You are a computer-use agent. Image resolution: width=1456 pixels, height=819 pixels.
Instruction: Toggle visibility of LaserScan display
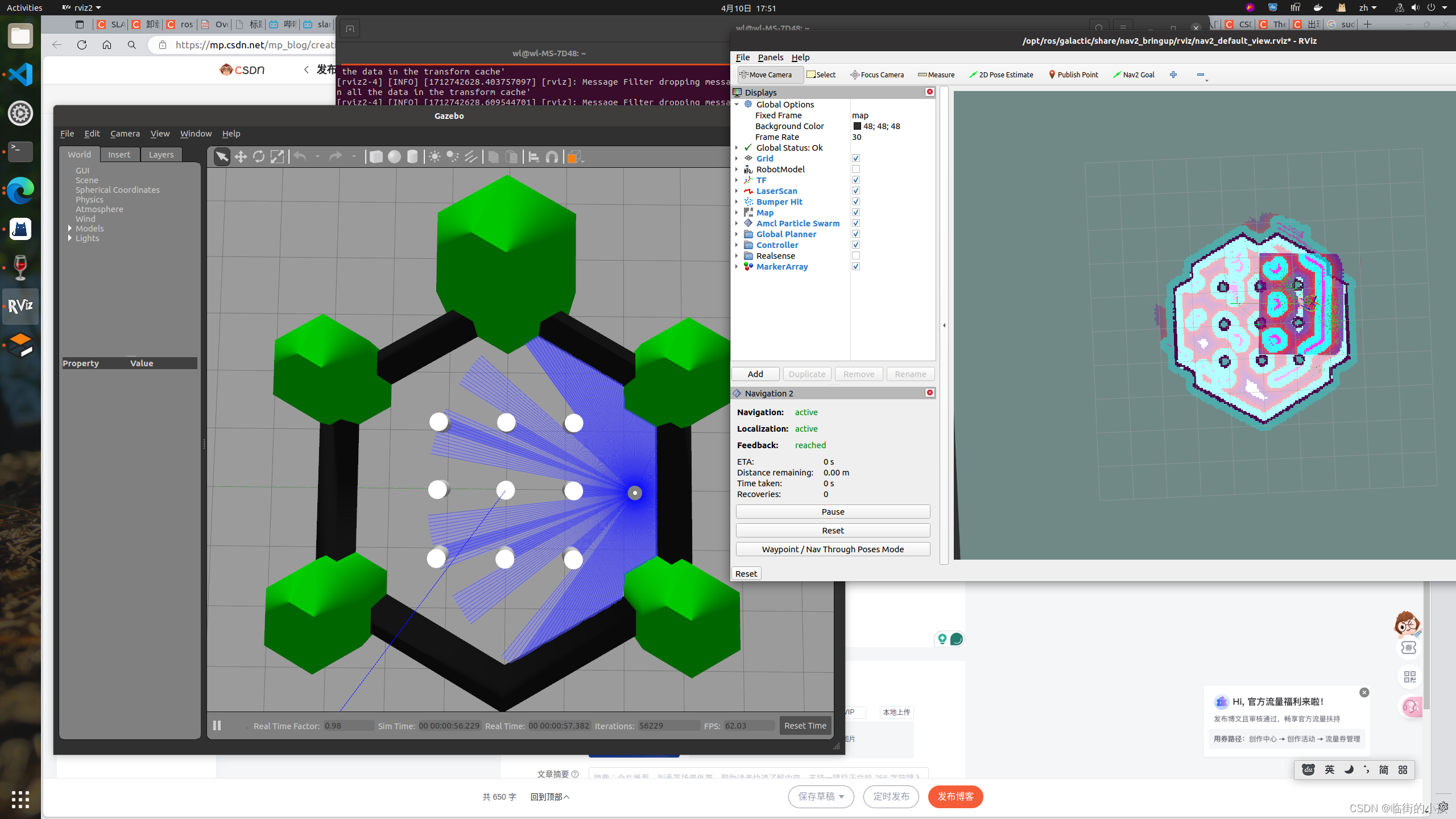point(856,190)
